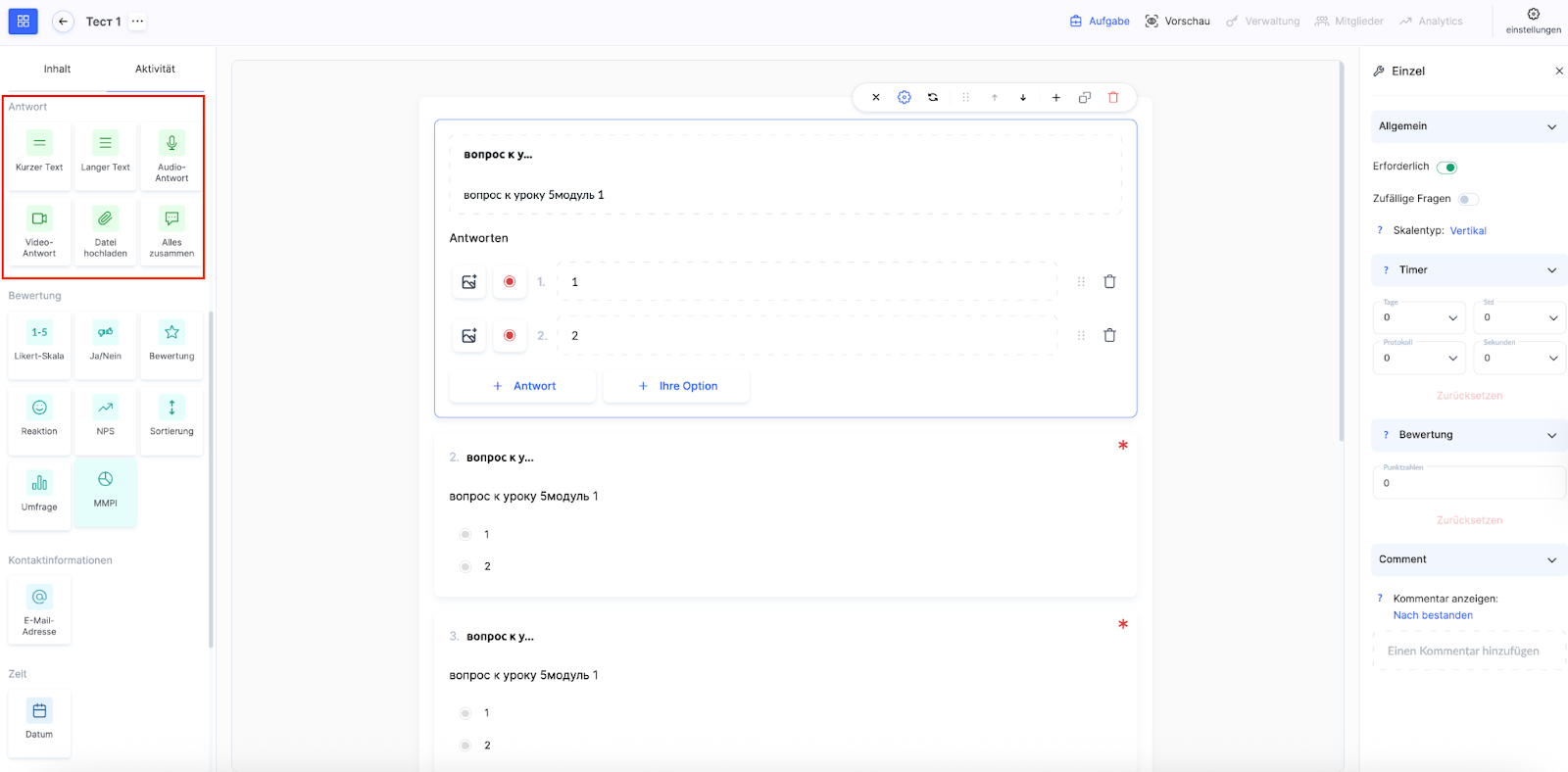Open question settings gear in toolbar
This screenshot has width=1568, height=772.
905,97
